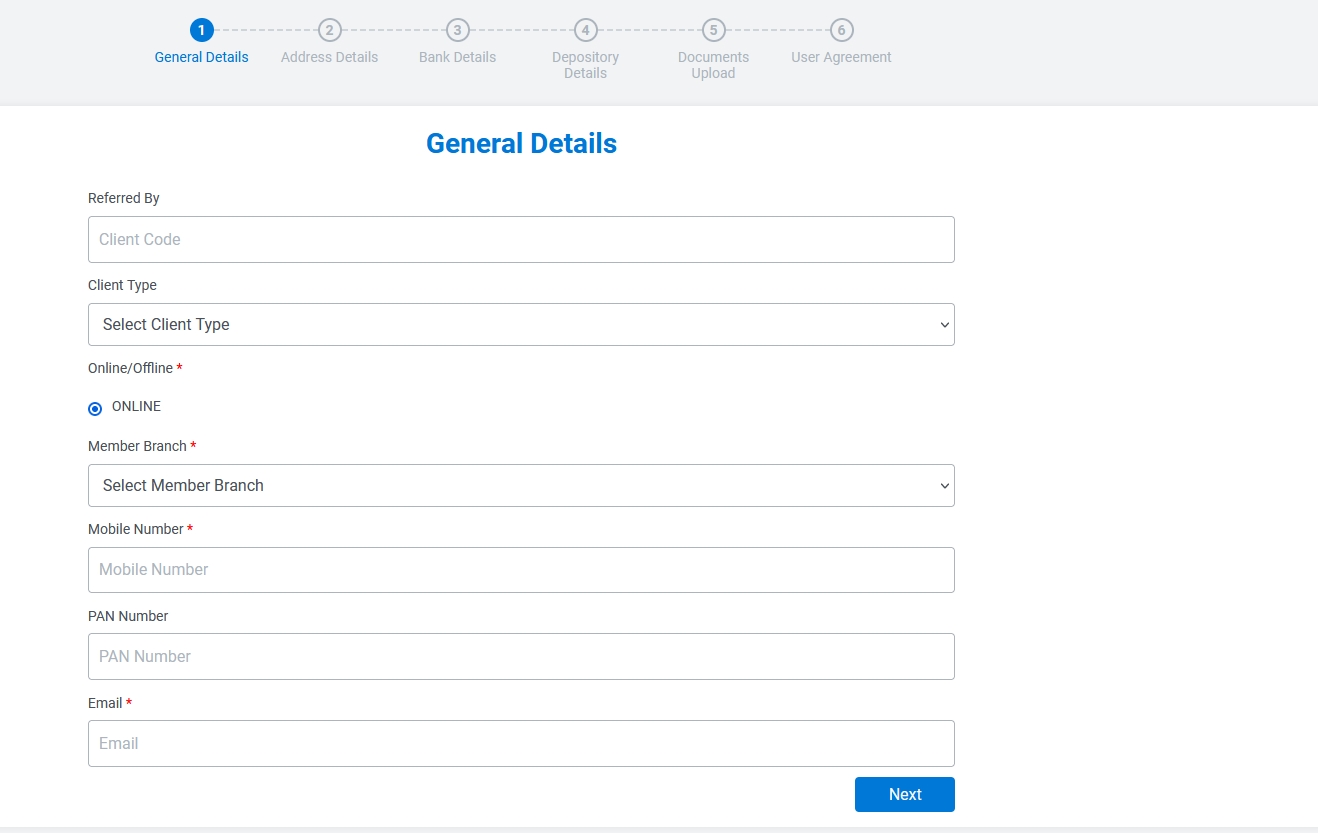This screenshot has height=833, width=1318.
Task: Click the General Details page heading
Action: pyautogui.click(x=521, y=143)
